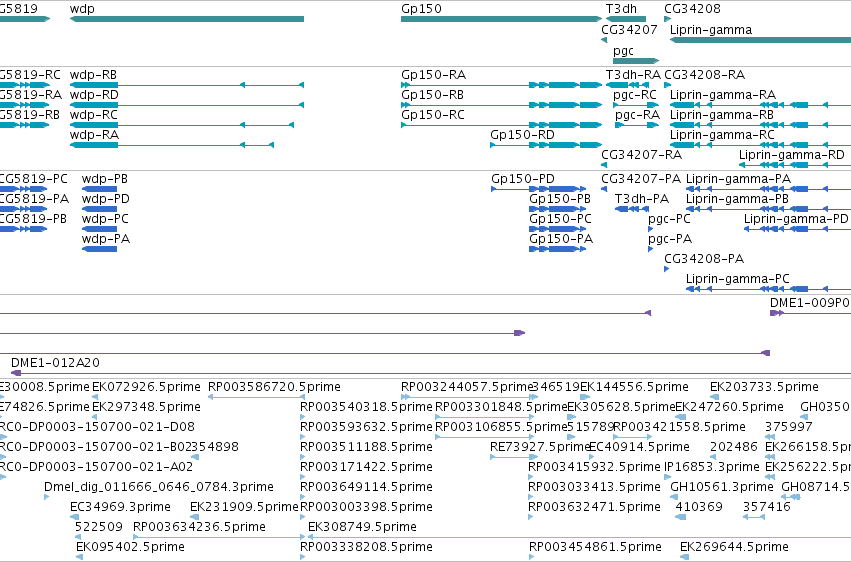Select EST EK269644.5prime

pyautogui.click(x=684, y=557)
